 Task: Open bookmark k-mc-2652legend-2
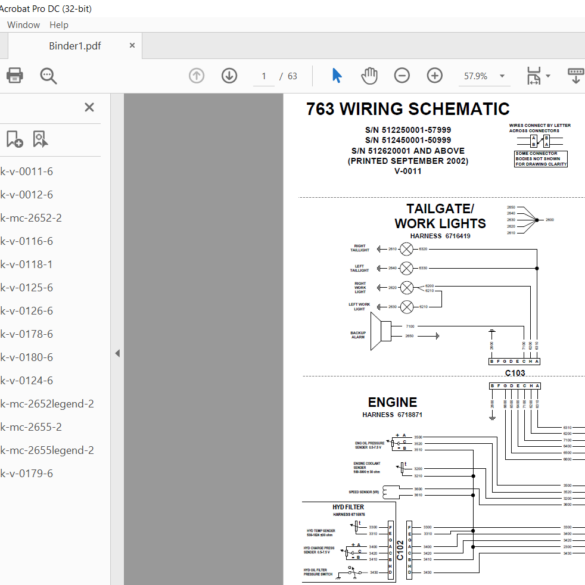point(47,404)
